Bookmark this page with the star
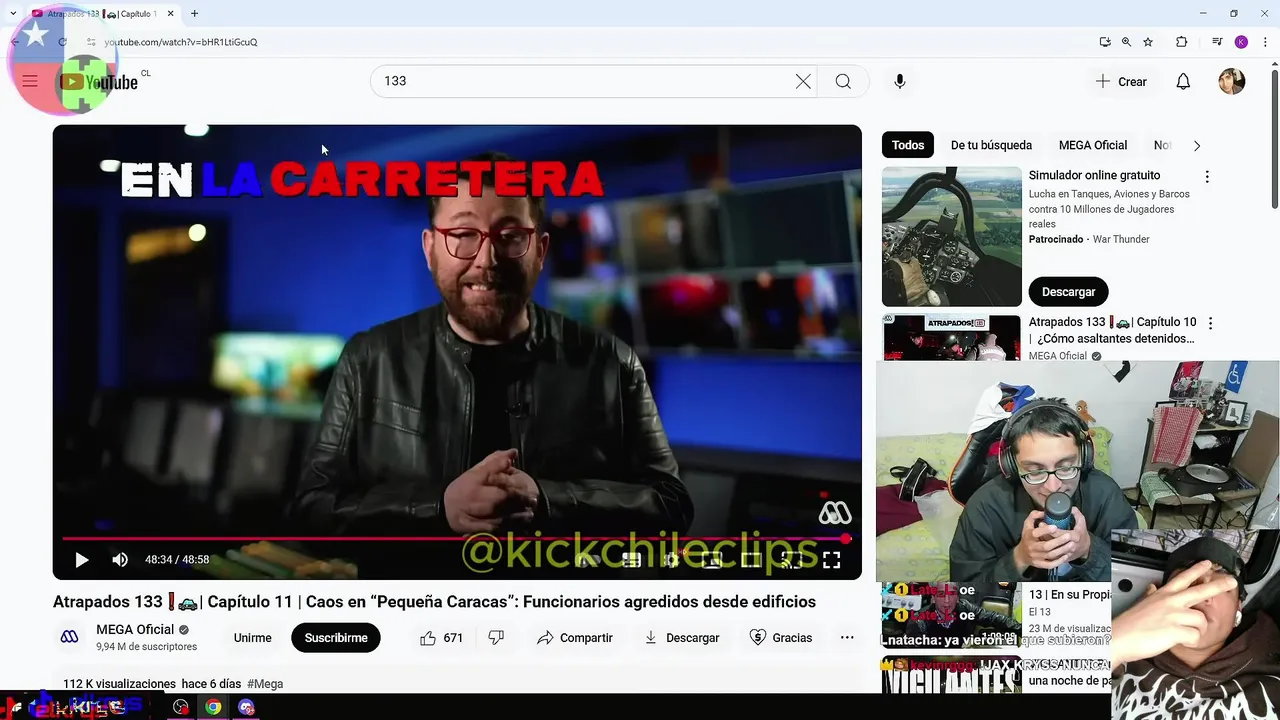Screen dimensions: 1280x720 [x=1148, y=42]
